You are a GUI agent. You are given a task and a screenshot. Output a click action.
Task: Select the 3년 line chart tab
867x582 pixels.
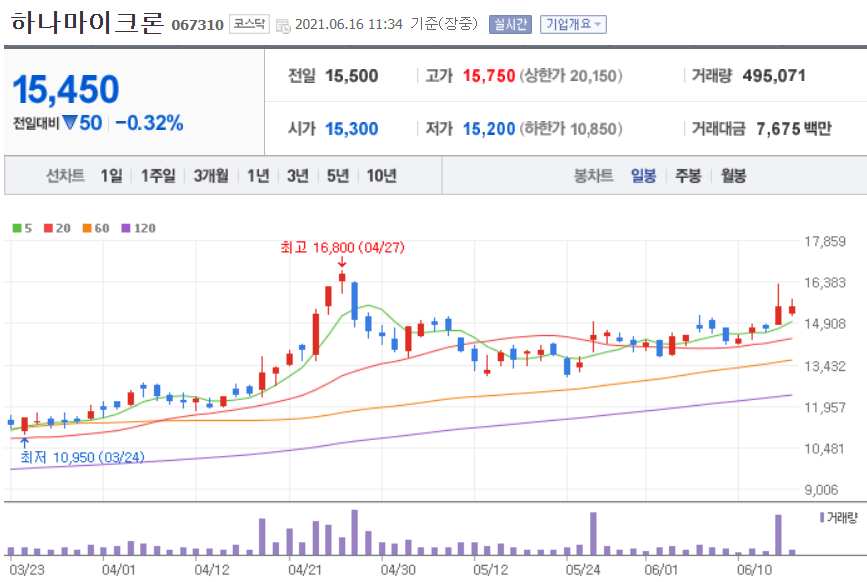[x=297, y=176]
